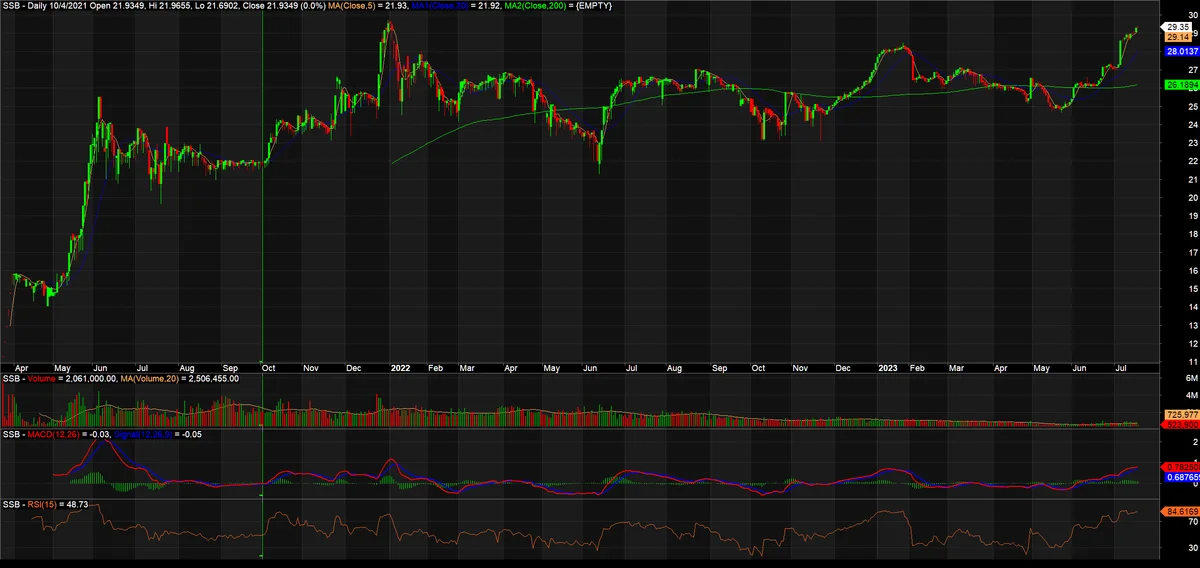Click the orange 84.6169 RSI value tag
This screenshot has width=1200, height=568.
(x=1181, y=512)
